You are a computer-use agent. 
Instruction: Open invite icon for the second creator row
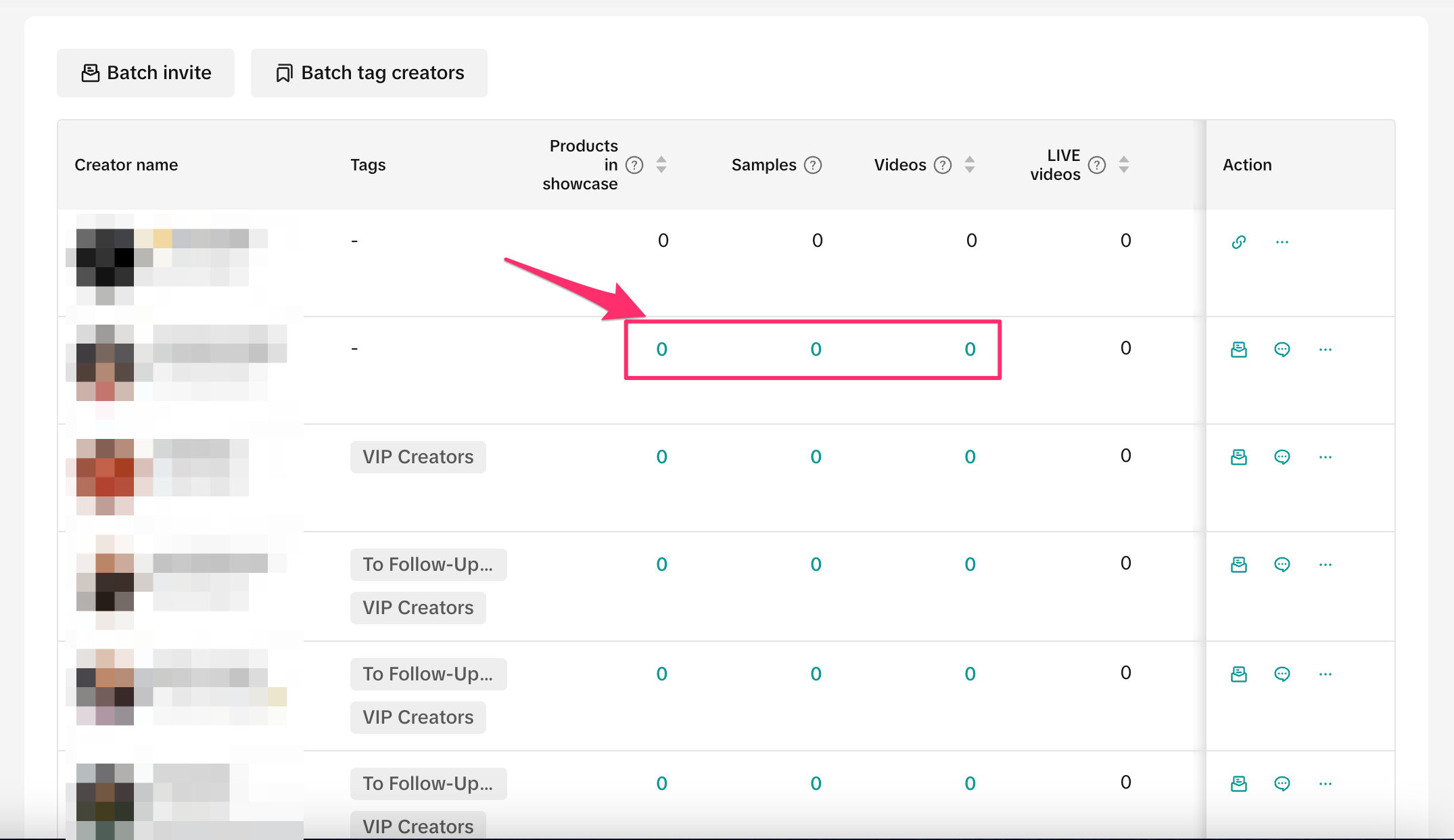pos(1238,349)
